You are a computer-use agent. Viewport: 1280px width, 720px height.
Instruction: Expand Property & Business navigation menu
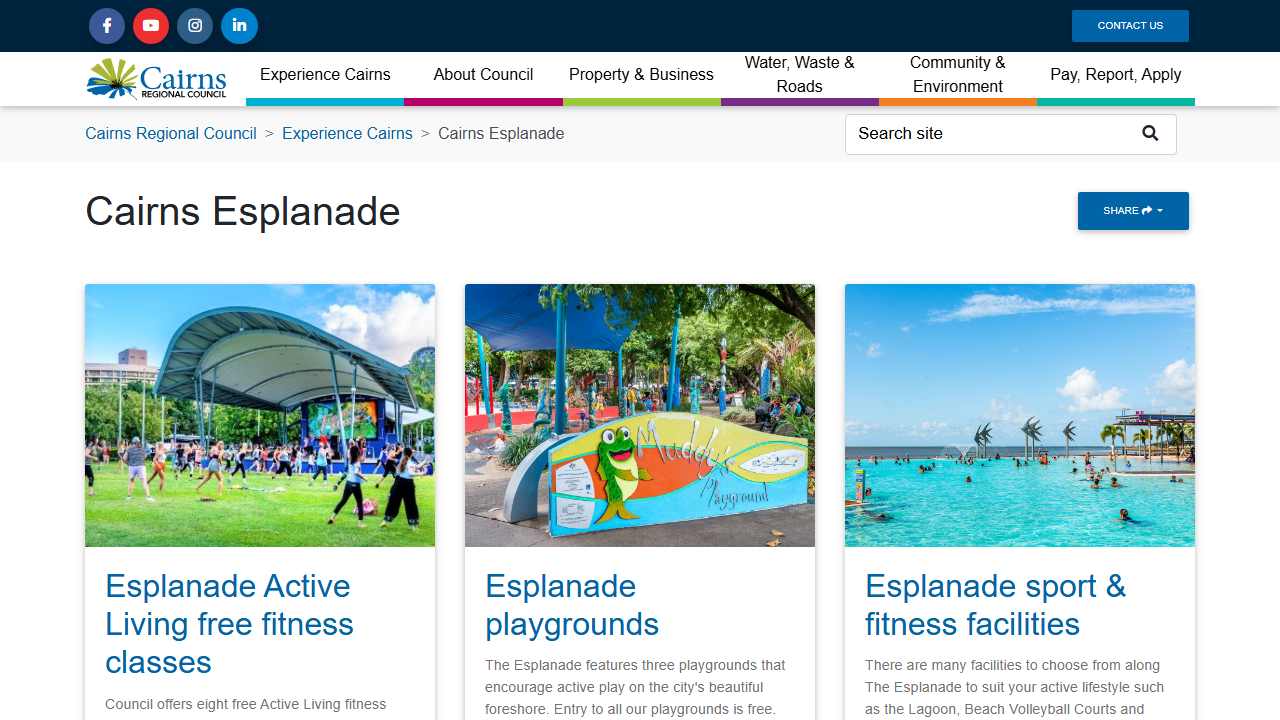(x=641, y=75)
